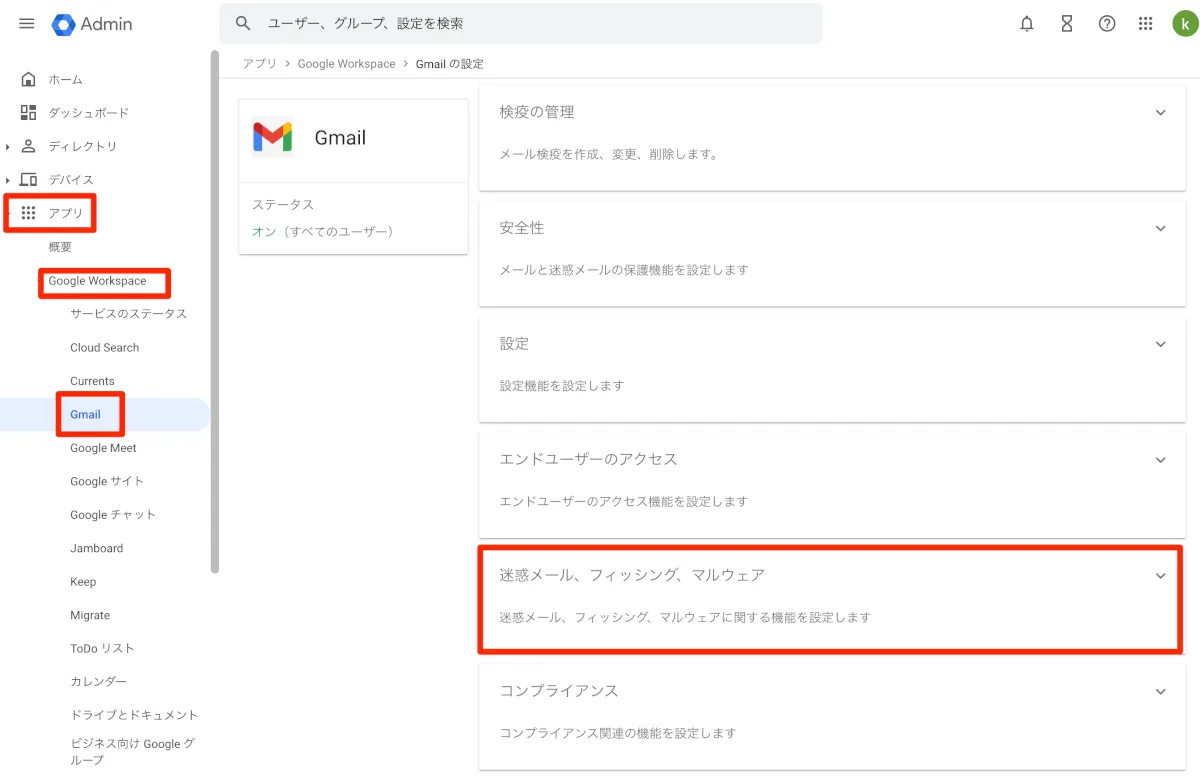
Task: Open Cloud Search in sidebar
Action: 104,348
